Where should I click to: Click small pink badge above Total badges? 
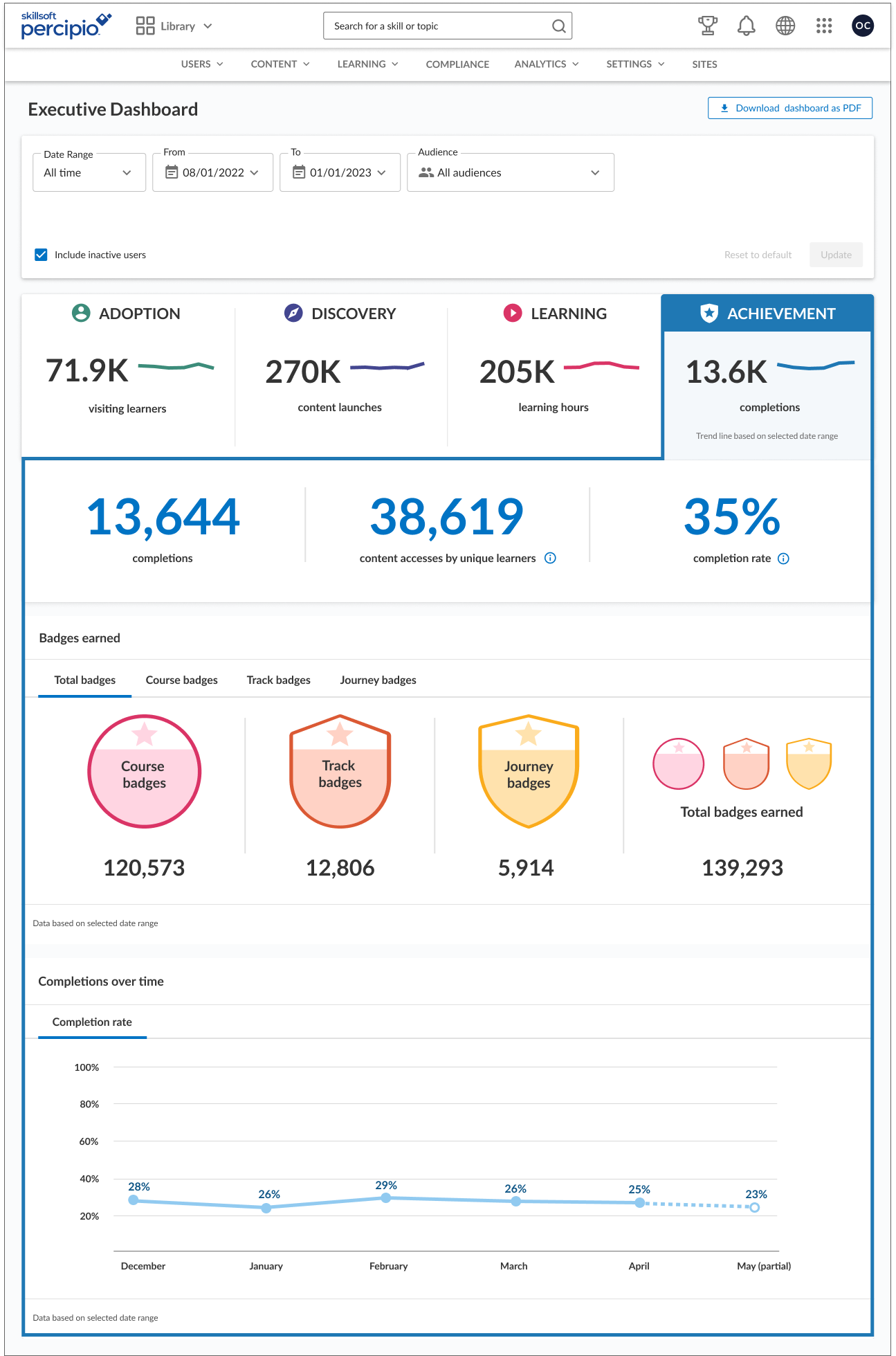[x=679, y=763]
